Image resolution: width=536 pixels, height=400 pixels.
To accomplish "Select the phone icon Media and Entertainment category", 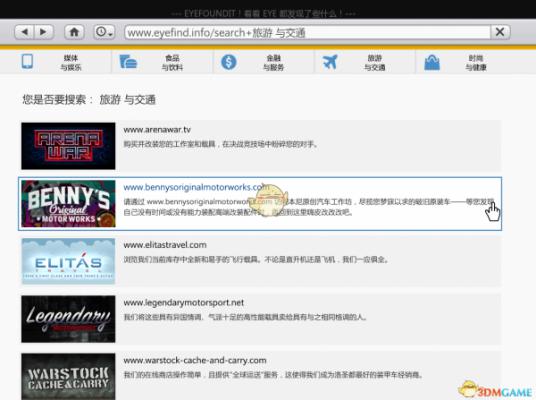I will click(27, 62).
